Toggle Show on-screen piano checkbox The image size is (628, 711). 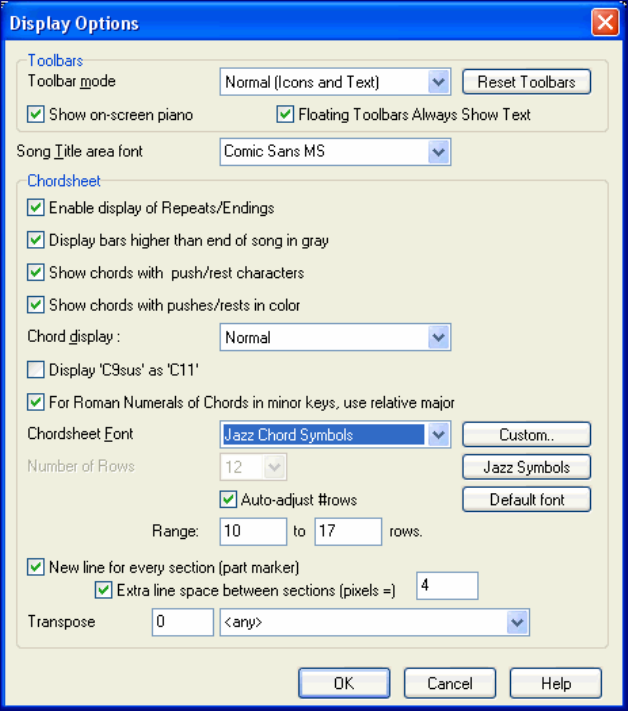[x=37, y=115]
